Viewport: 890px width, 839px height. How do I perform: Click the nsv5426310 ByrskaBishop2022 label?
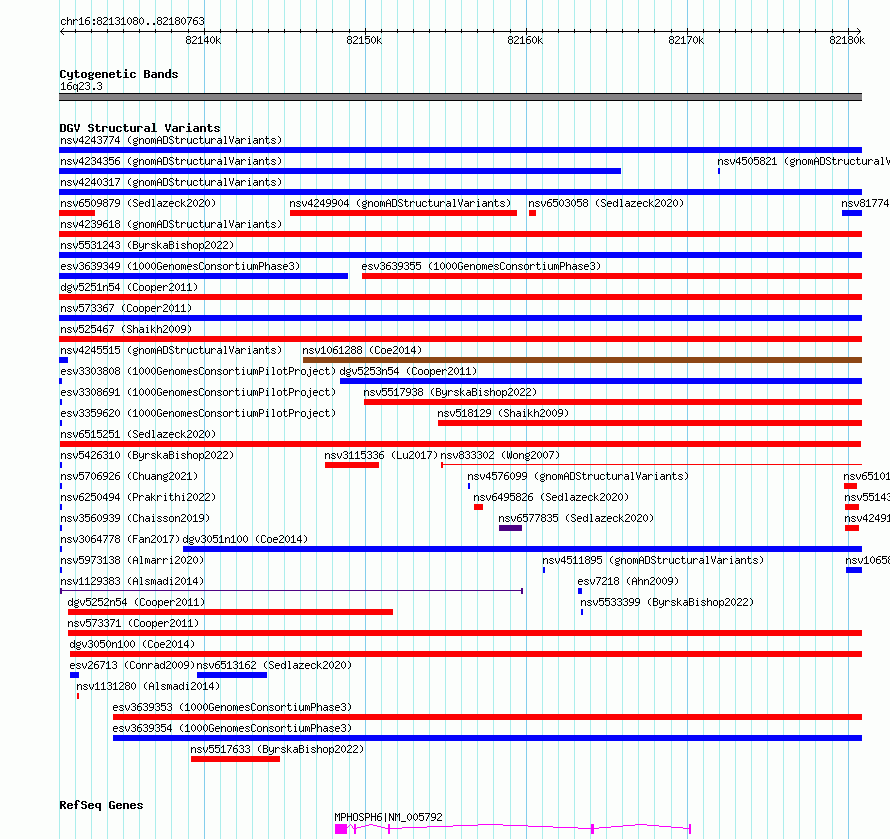pyautogui.click(x=147, y=455)
